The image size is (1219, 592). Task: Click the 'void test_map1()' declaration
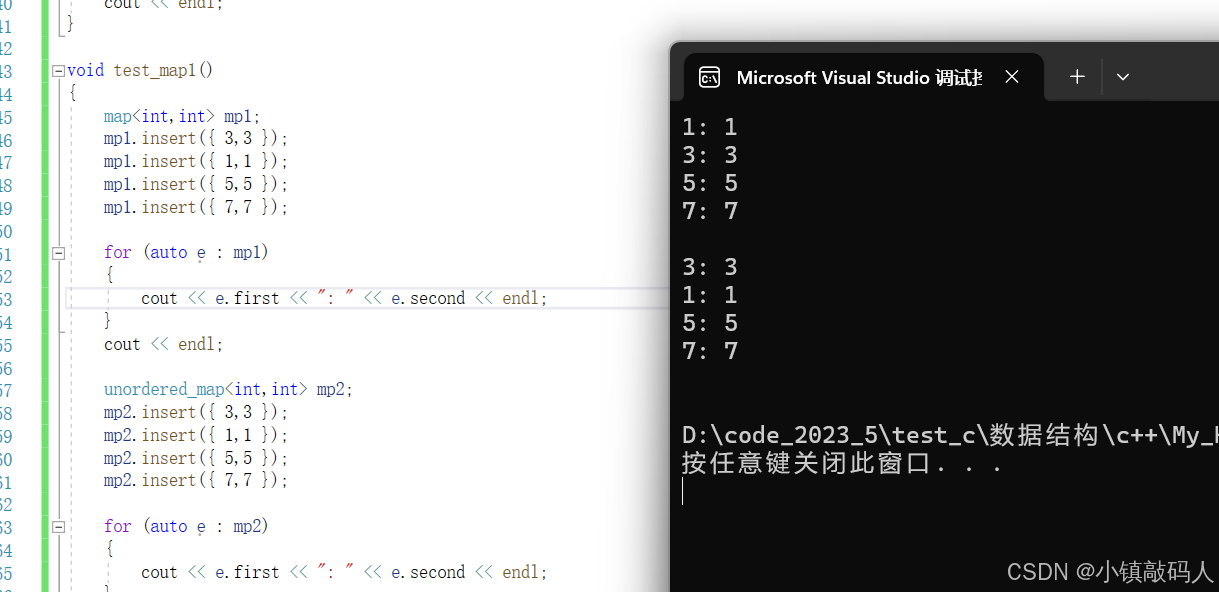pyautogui.click(x=140, y=70)
